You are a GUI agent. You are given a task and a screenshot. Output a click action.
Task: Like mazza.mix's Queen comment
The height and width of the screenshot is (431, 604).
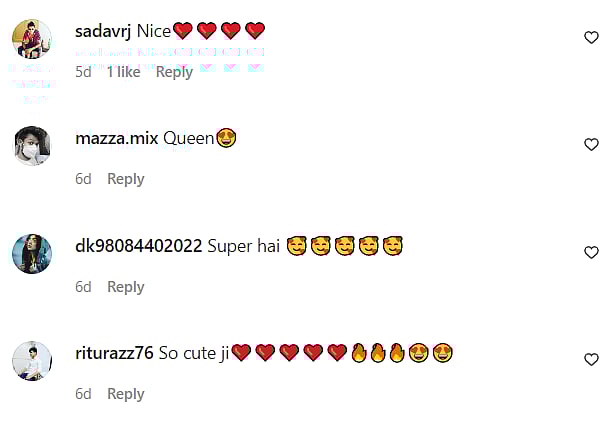pyautogui.click(x=591, y=144)
